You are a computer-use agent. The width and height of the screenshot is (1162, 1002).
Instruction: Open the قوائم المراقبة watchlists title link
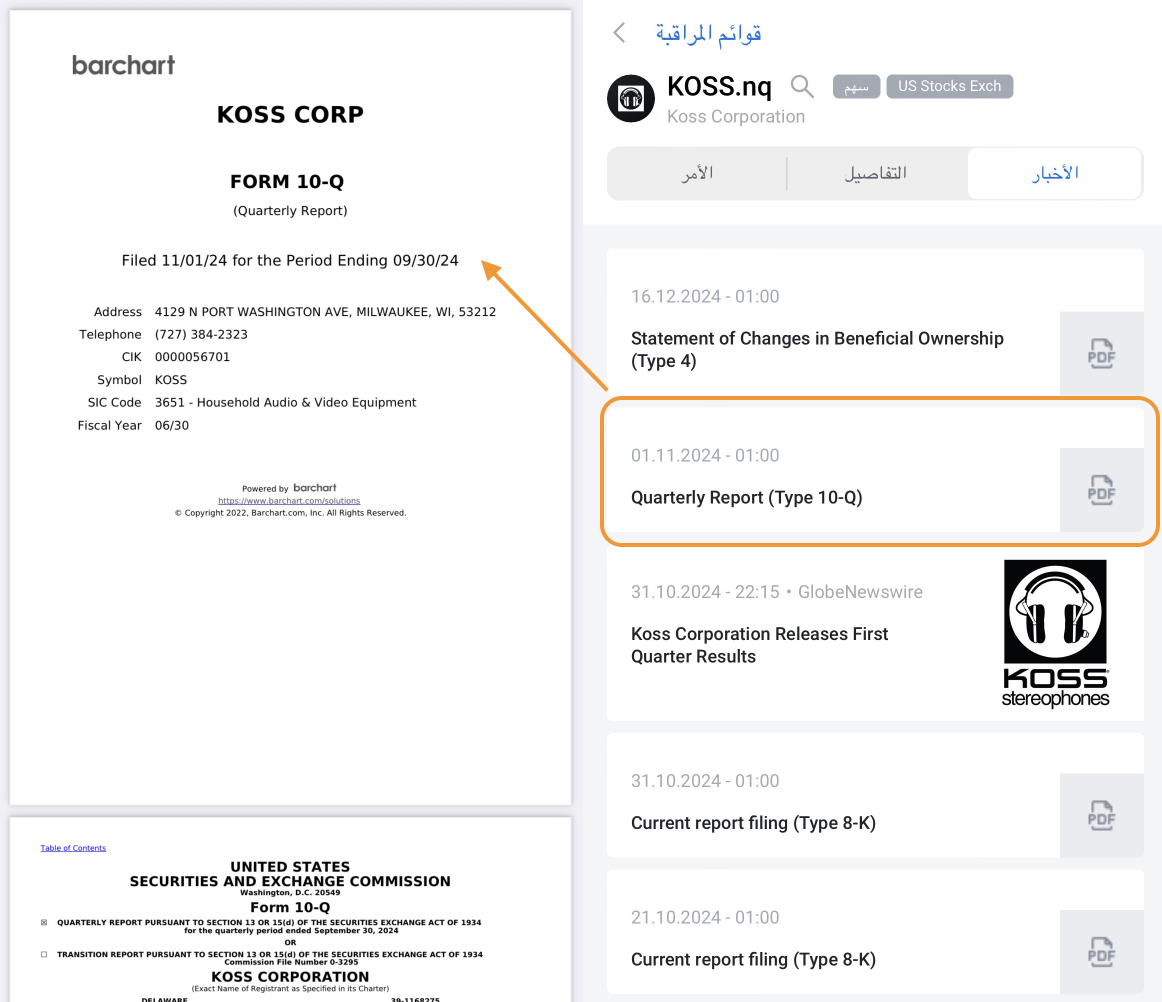708,33
